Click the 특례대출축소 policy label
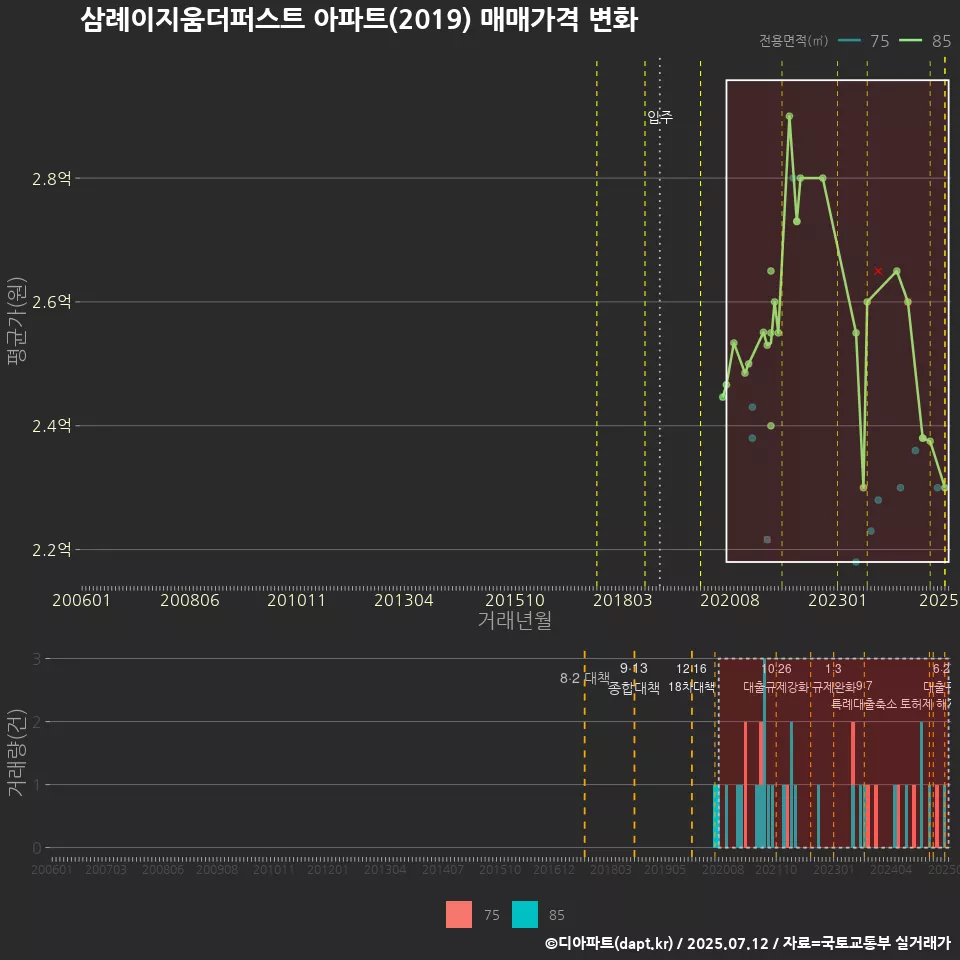 (x=864, y=704)
